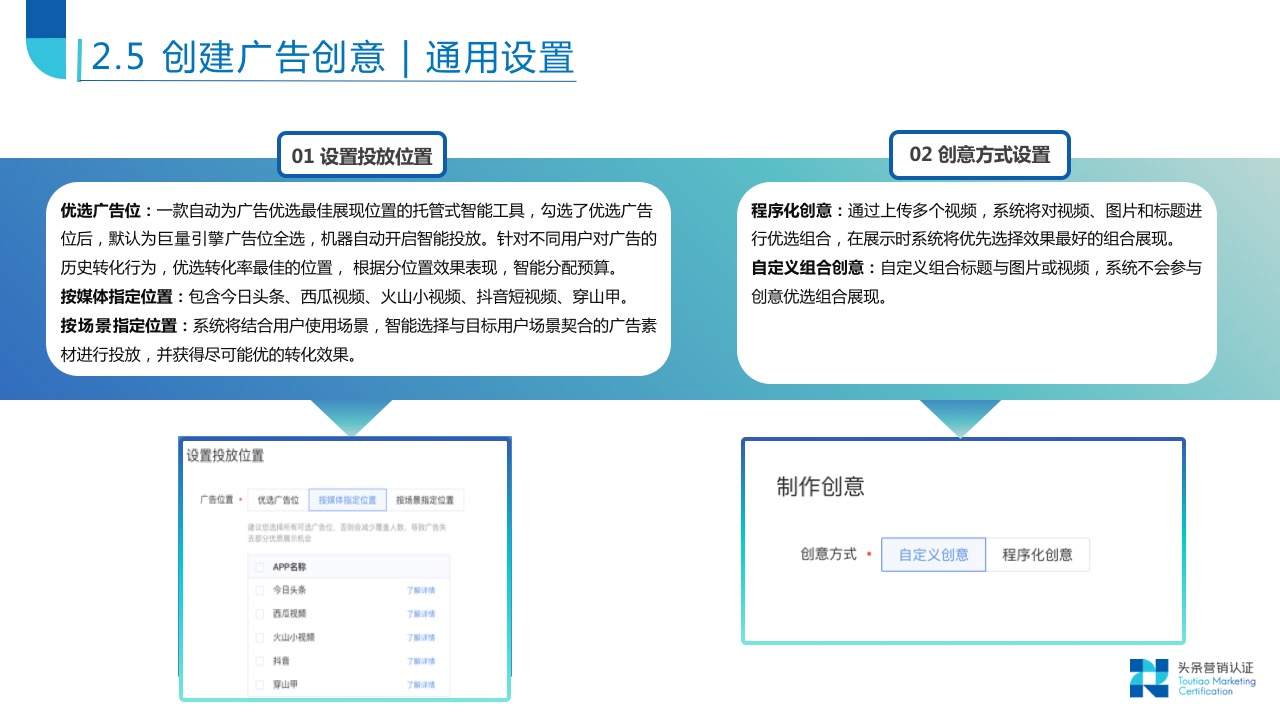This screenshot has height=720, width=1280.
Task: Click the 头条营销认证 logo icon
Action: click(x=1149, y=678)
